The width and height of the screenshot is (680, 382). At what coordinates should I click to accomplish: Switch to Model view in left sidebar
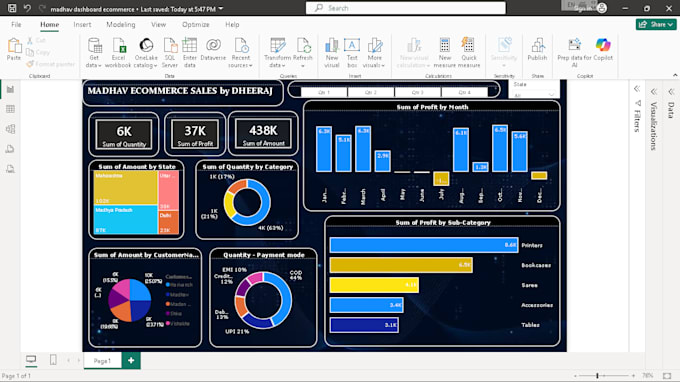[10, 129]
